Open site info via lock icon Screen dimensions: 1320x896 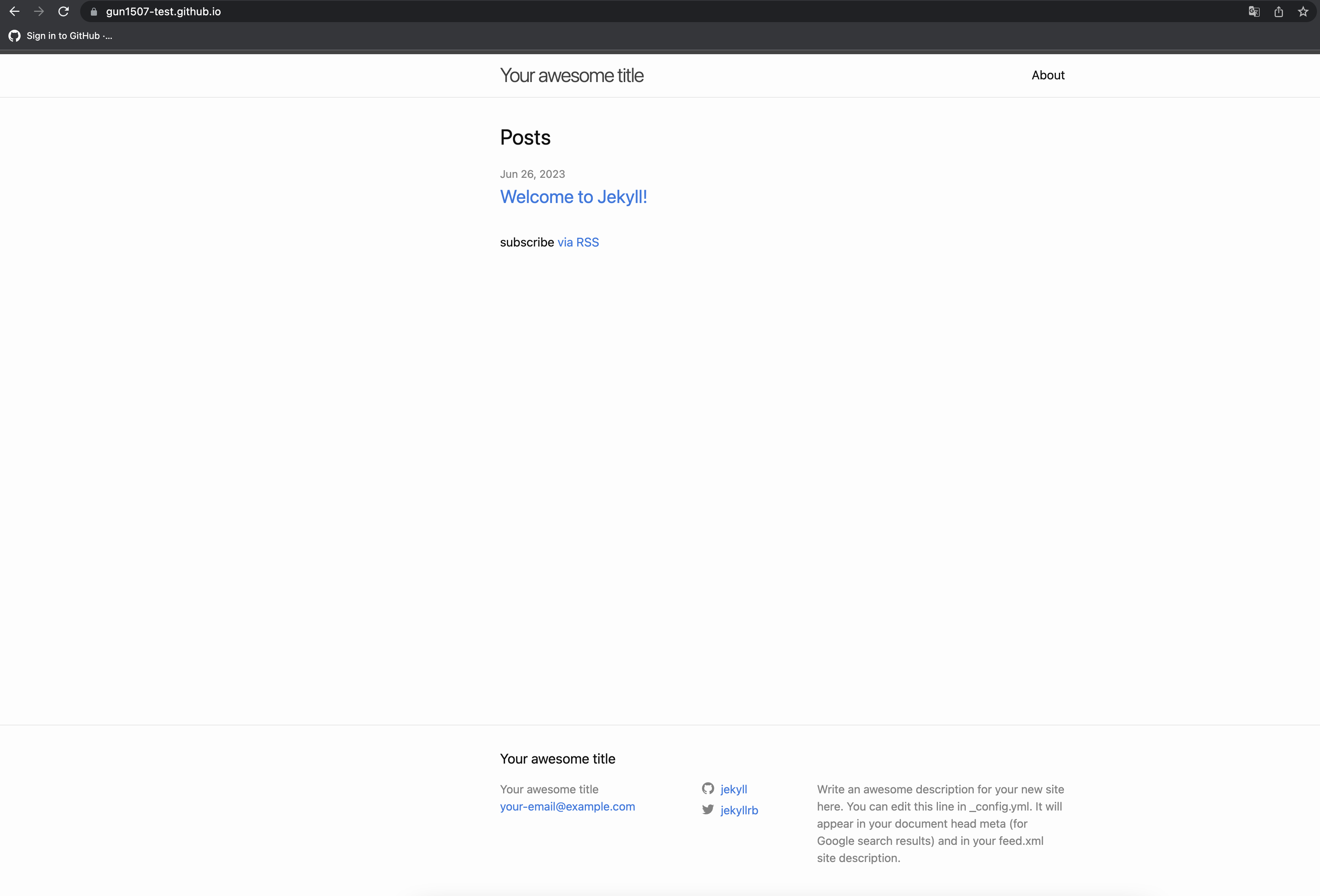coord(94,12)
